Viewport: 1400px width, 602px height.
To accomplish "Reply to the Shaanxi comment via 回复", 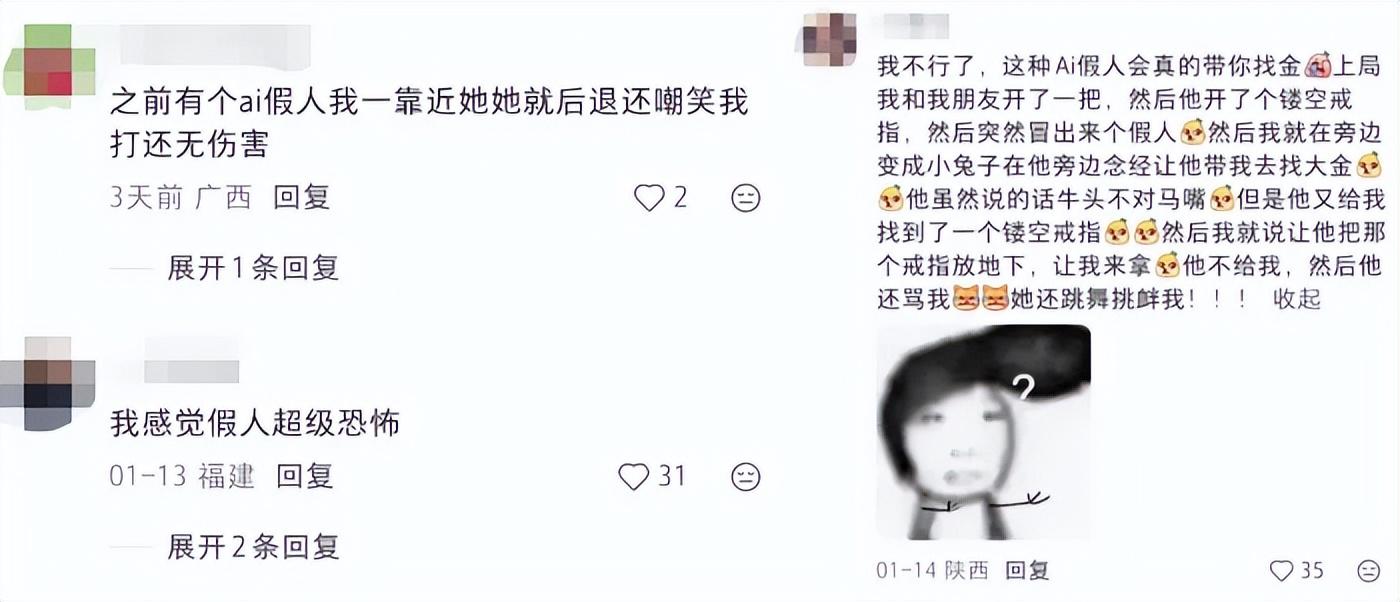I will (1027, 570).
